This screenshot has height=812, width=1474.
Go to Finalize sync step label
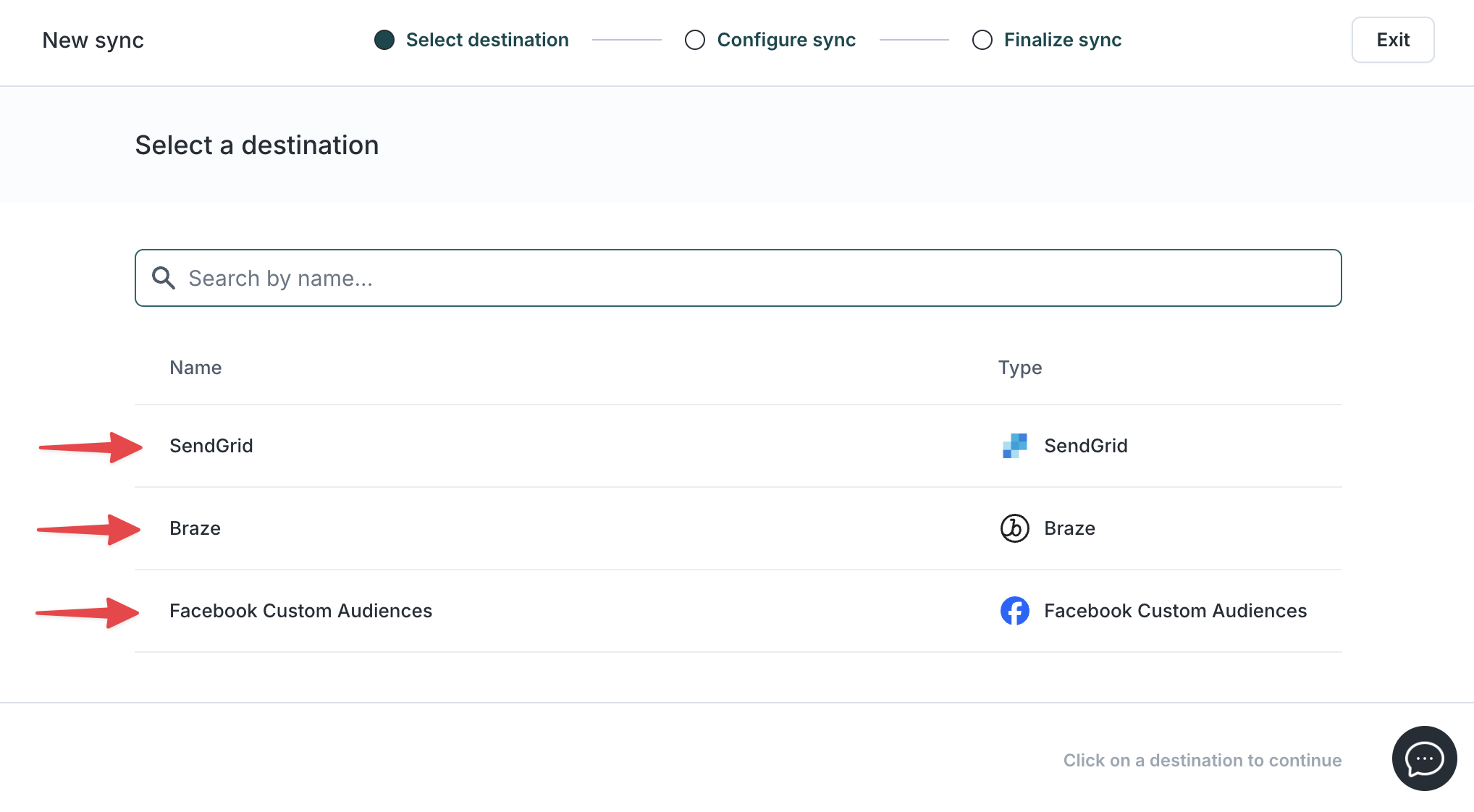(1062, 40)
